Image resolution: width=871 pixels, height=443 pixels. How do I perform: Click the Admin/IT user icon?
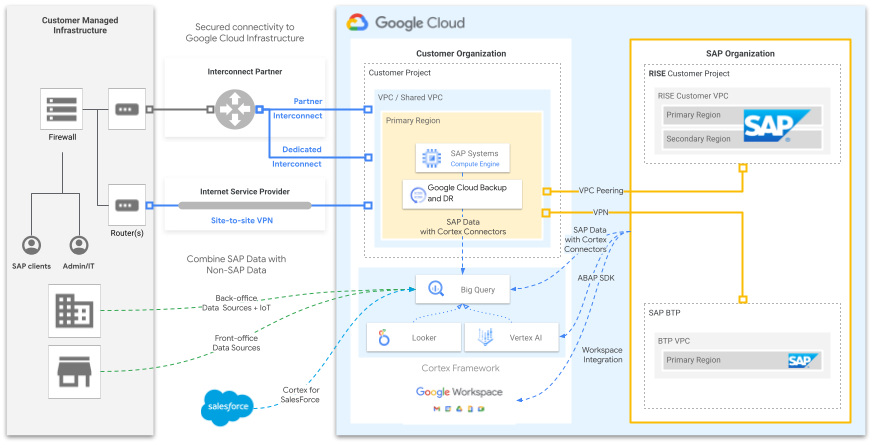point(80,245)
